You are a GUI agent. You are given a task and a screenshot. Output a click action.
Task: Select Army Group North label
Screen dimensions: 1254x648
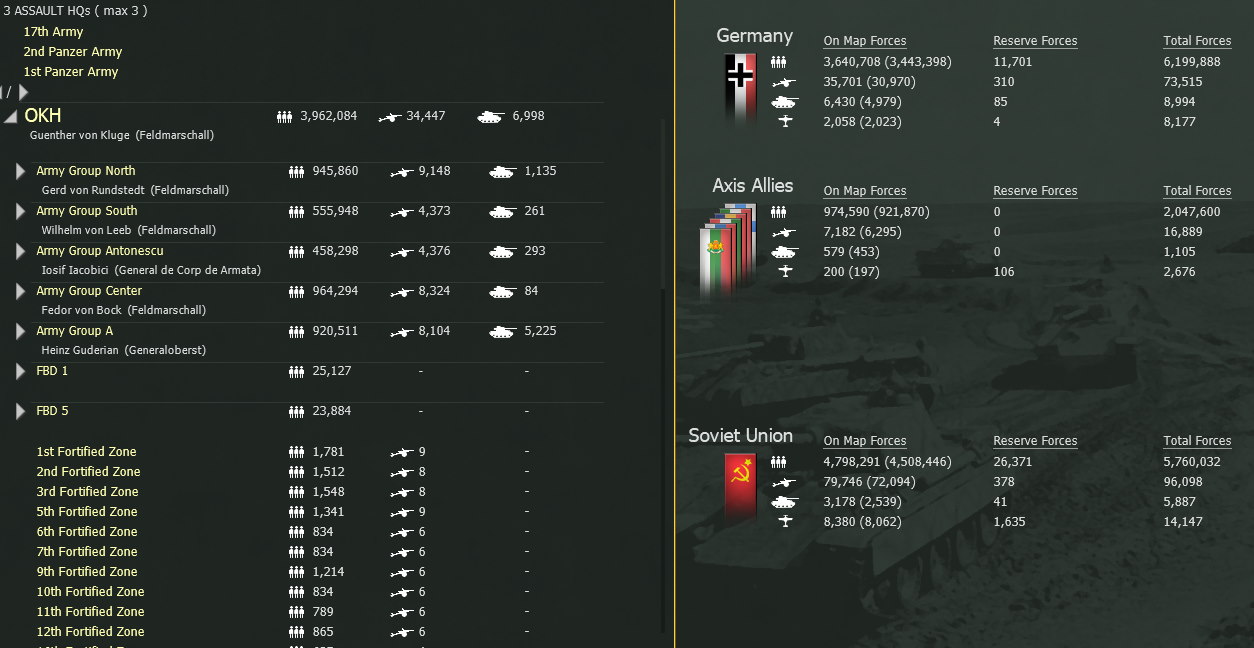(x=86, y=171)
